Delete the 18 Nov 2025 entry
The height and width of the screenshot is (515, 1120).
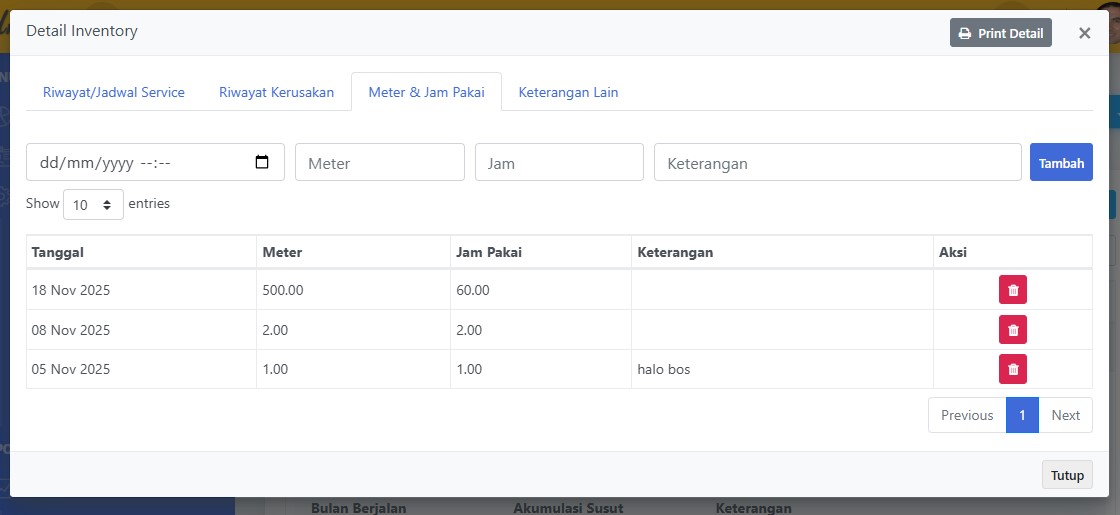pos(1012,290)
